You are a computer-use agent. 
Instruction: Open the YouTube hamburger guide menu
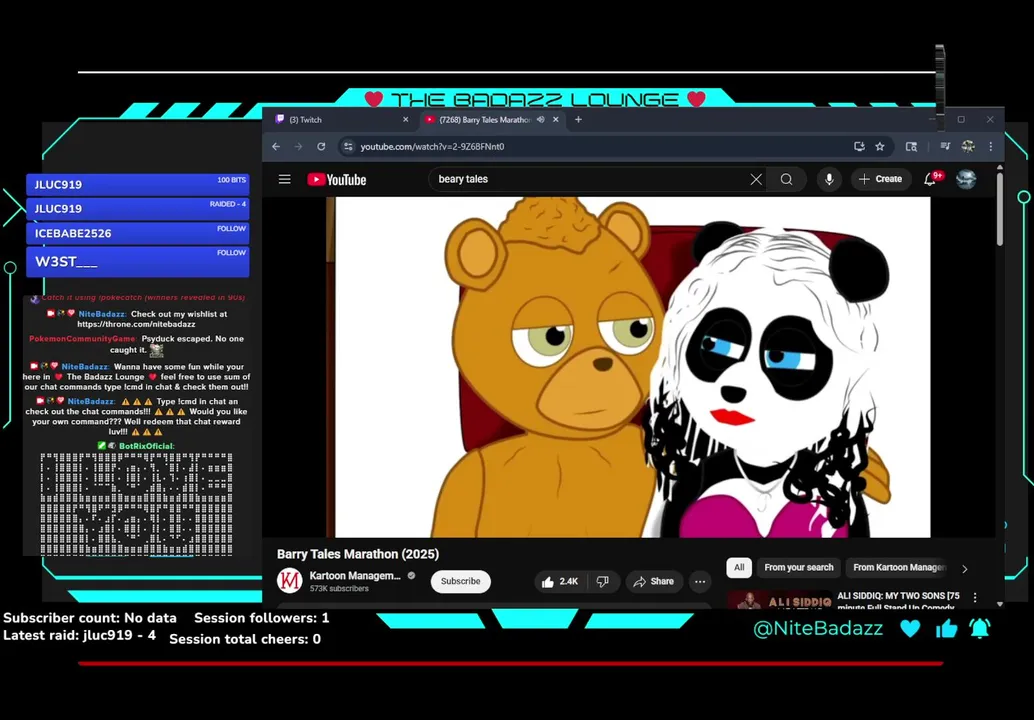pos(284,179)
